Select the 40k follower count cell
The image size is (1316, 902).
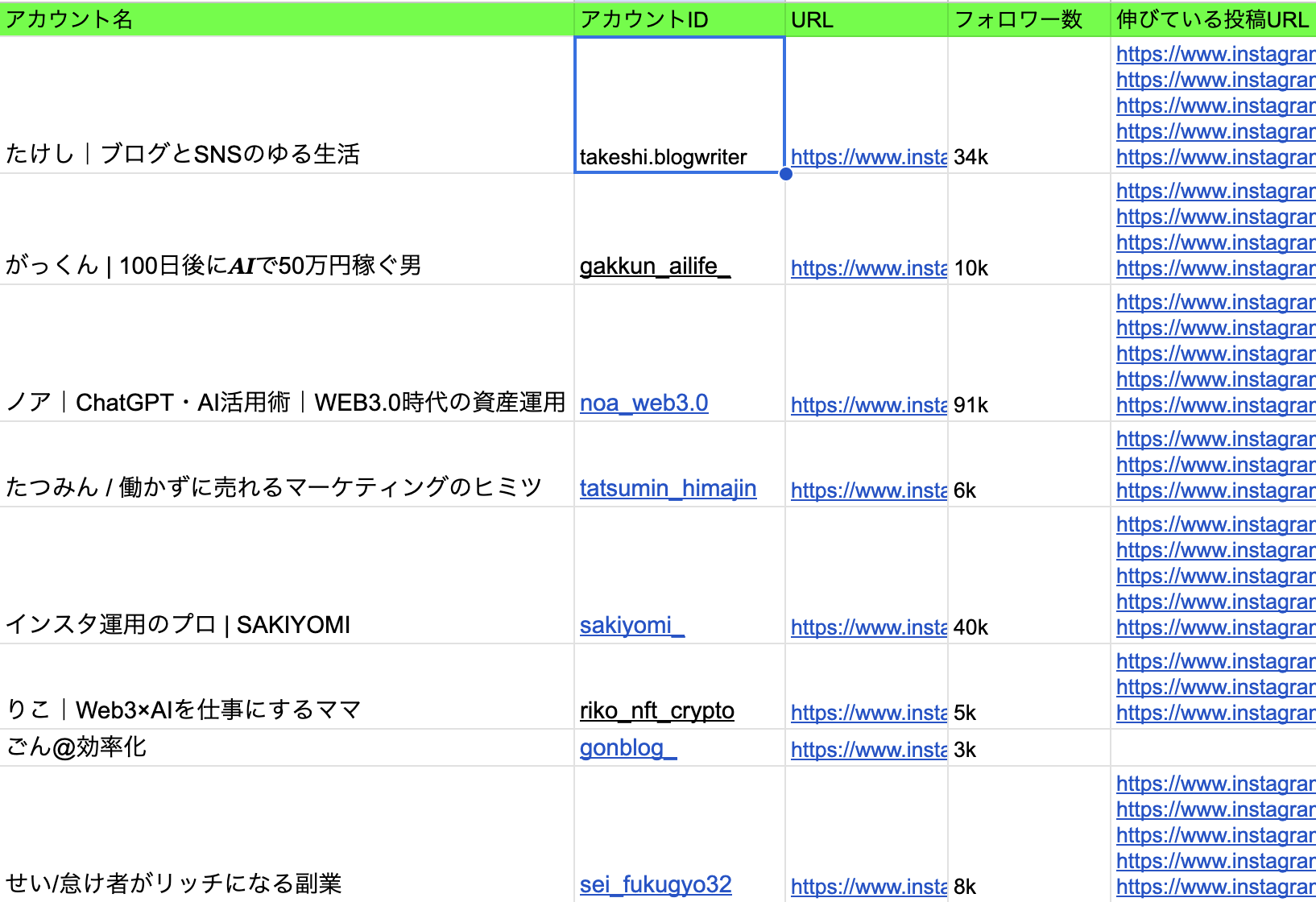pyautogui.click(x=1029, y=576)
